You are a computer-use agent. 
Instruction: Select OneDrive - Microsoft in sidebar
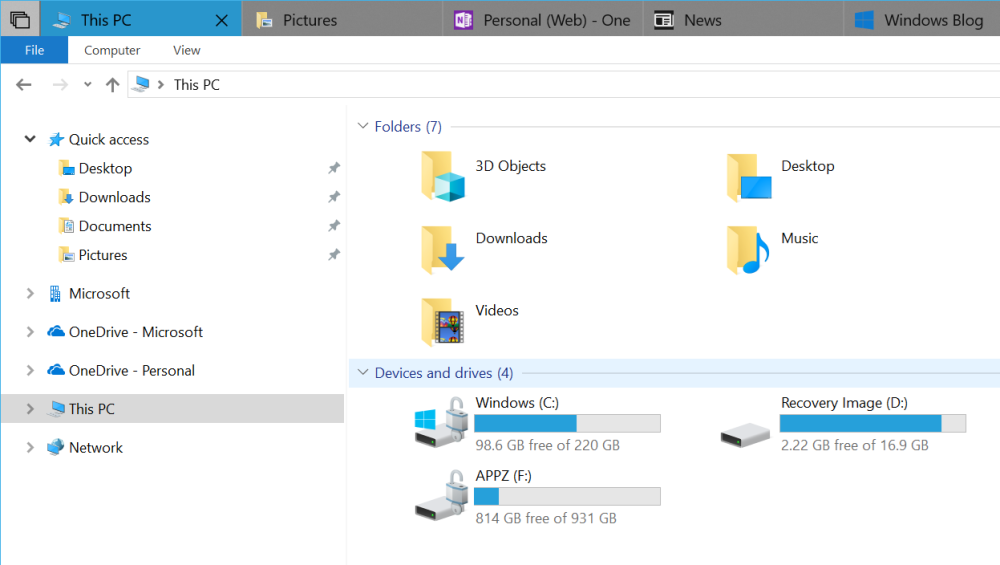[x=136, y=332]
